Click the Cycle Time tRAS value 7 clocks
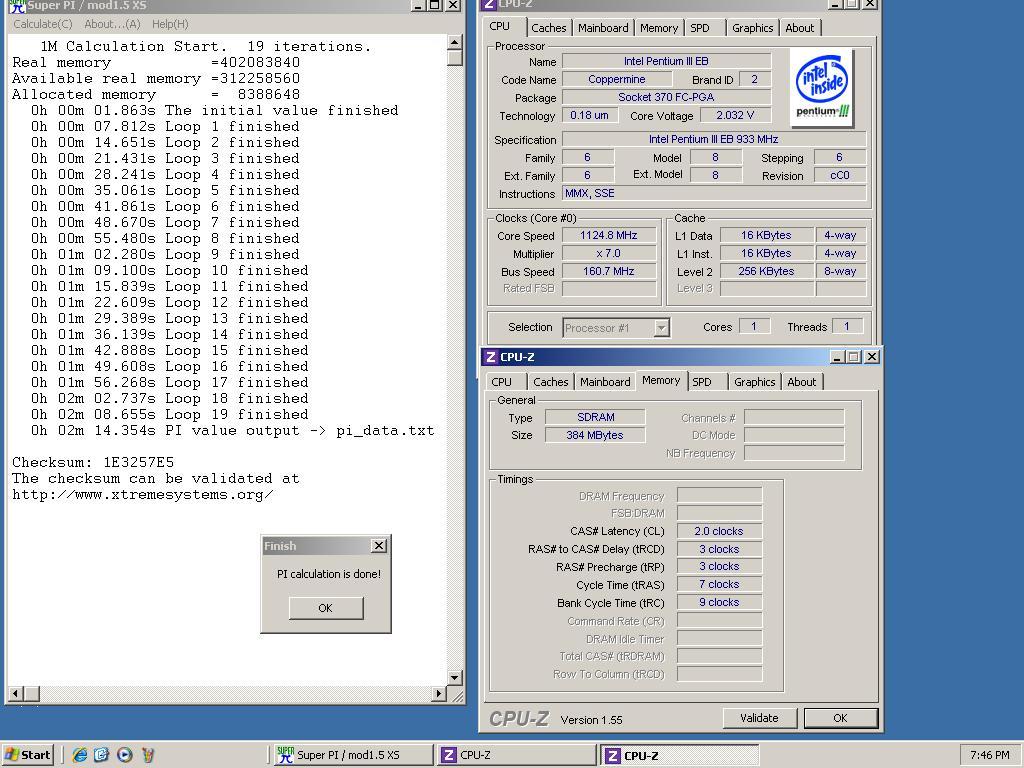 click(719, 584)
